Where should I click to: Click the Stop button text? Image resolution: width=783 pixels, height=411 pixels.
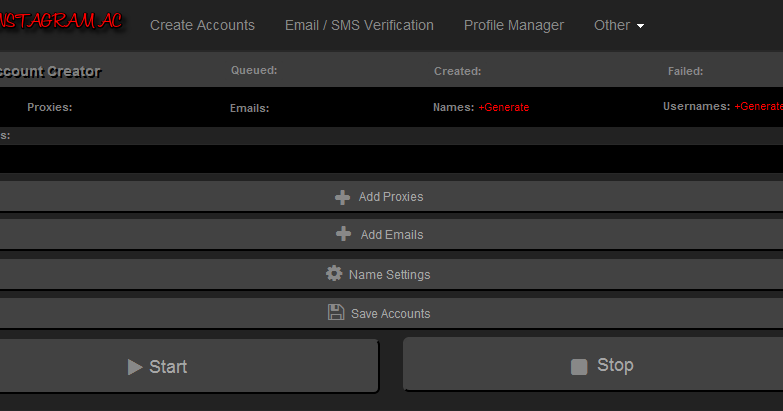pyautogui.click(x=615, y=365)
